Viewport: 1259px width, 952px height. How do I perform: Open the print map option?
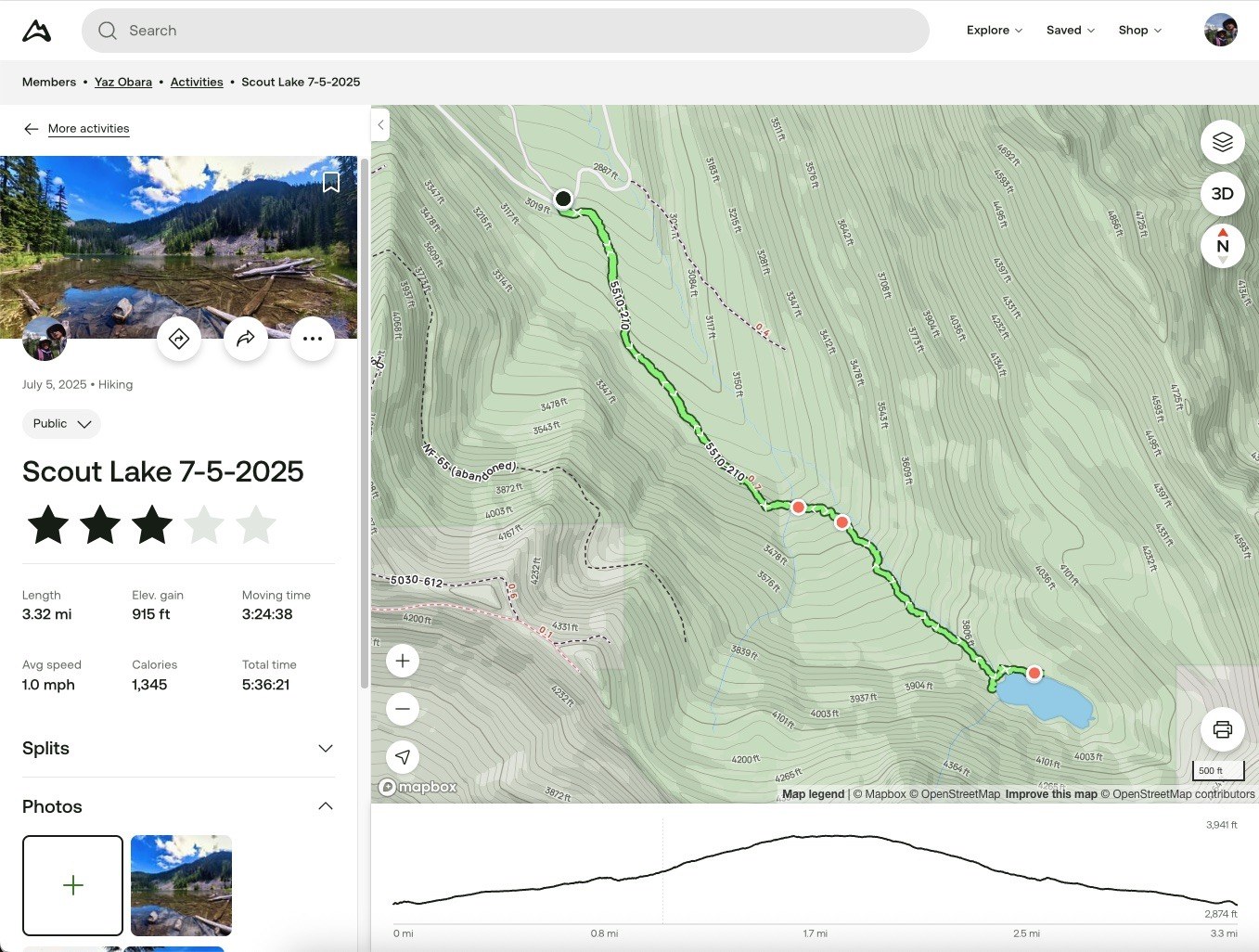(1222, 729)
